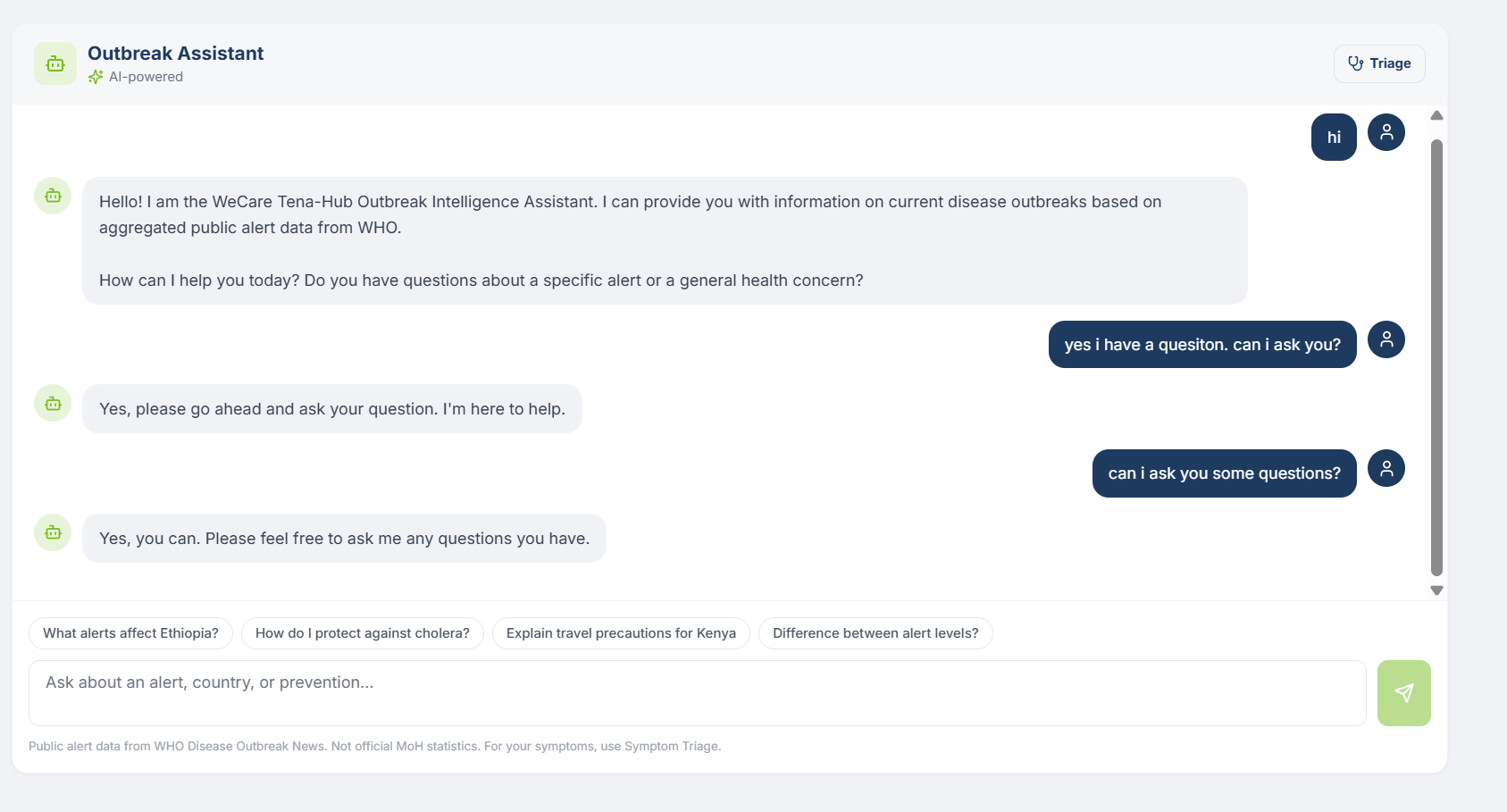This screenshot has width=1507, height=812.
Task: Click the 'Public alert data from WHO' disclaimer text
Action: tap(374, 746)
